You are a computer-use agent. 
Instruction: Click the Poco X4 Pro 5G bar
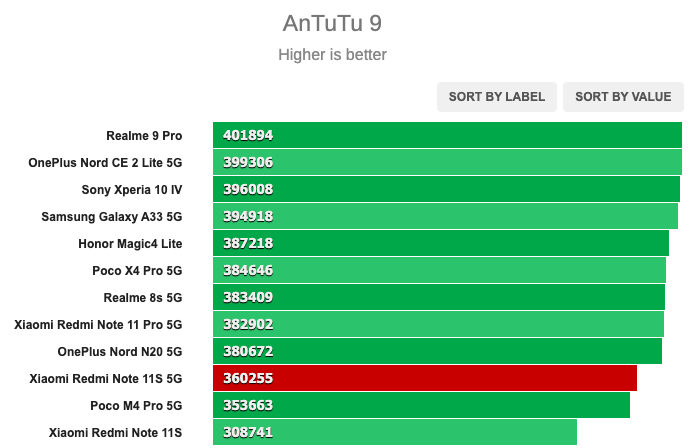[x=440, y=270]
